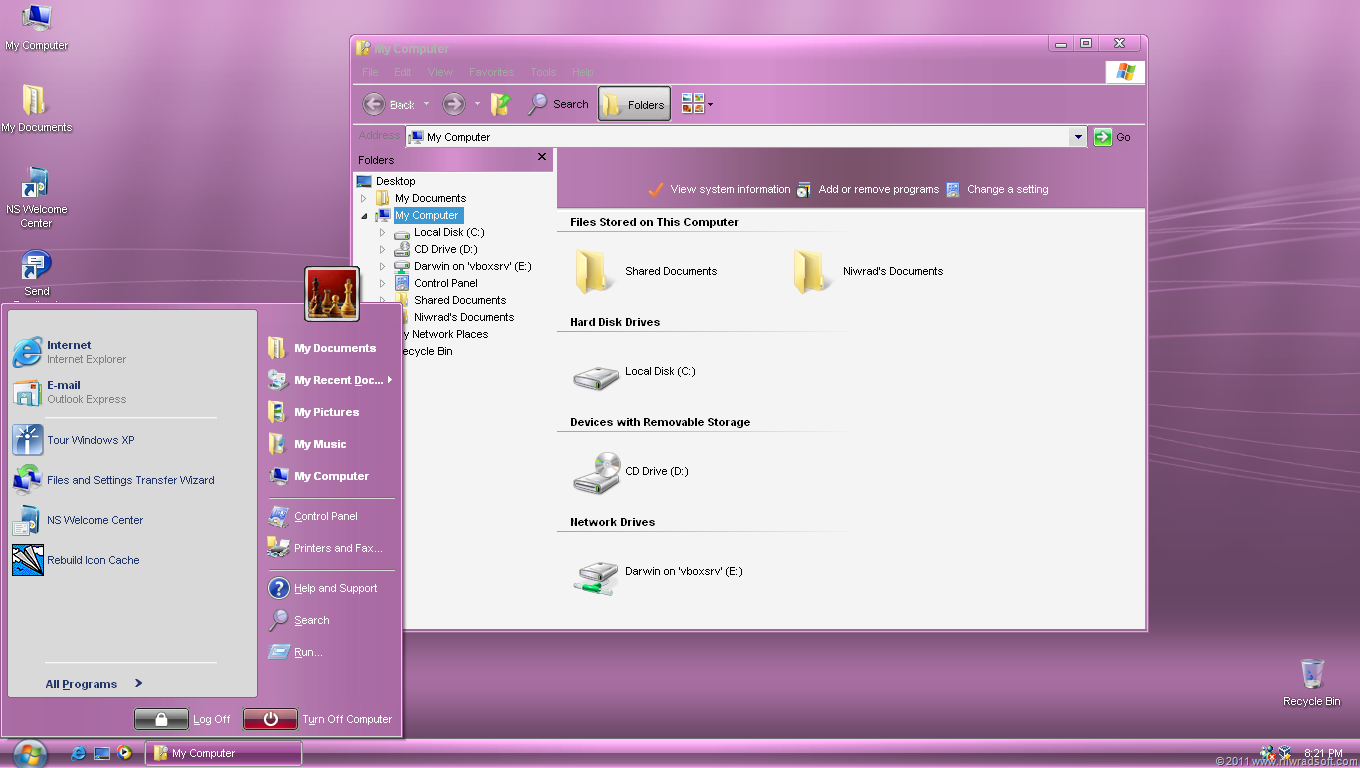Click the Address bar field
Screen dimensions: 1360x768
(x=737, y=137)
